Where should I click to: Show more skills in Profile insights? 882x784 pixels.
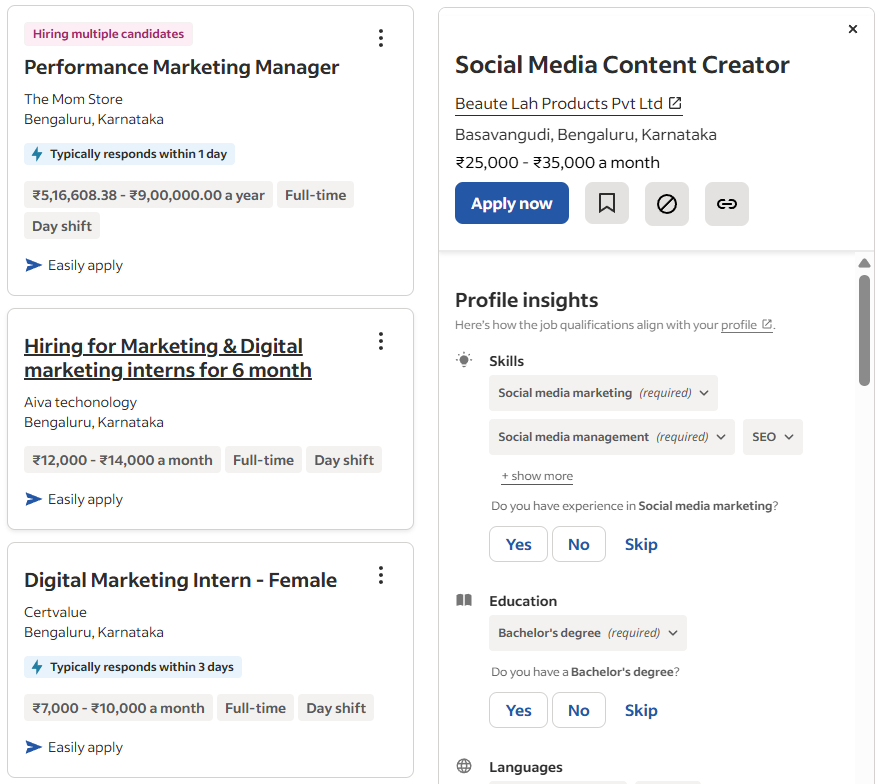pyautogui.click(x=537, y=476)
